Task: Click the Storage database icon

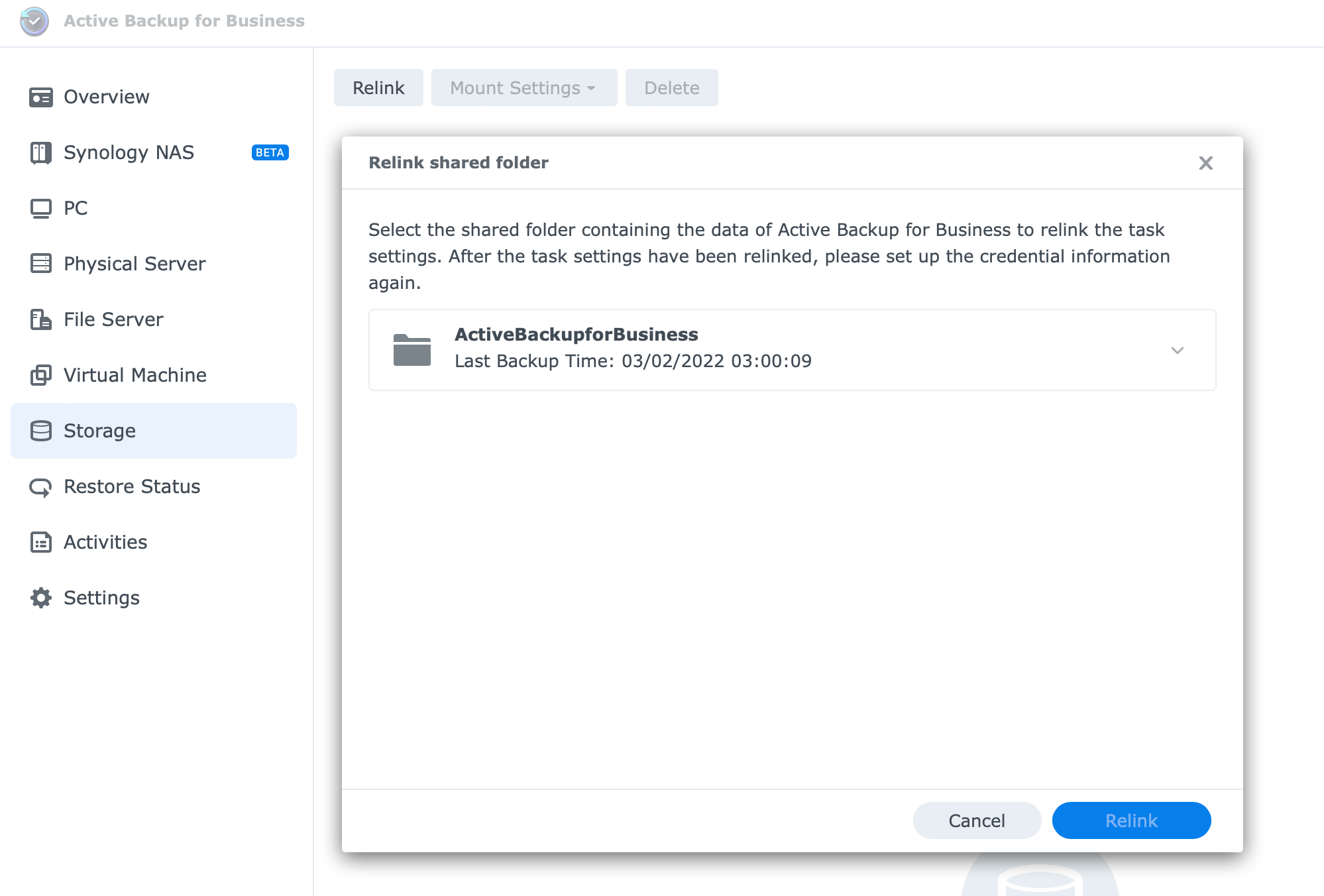Action: click(41, 431)
